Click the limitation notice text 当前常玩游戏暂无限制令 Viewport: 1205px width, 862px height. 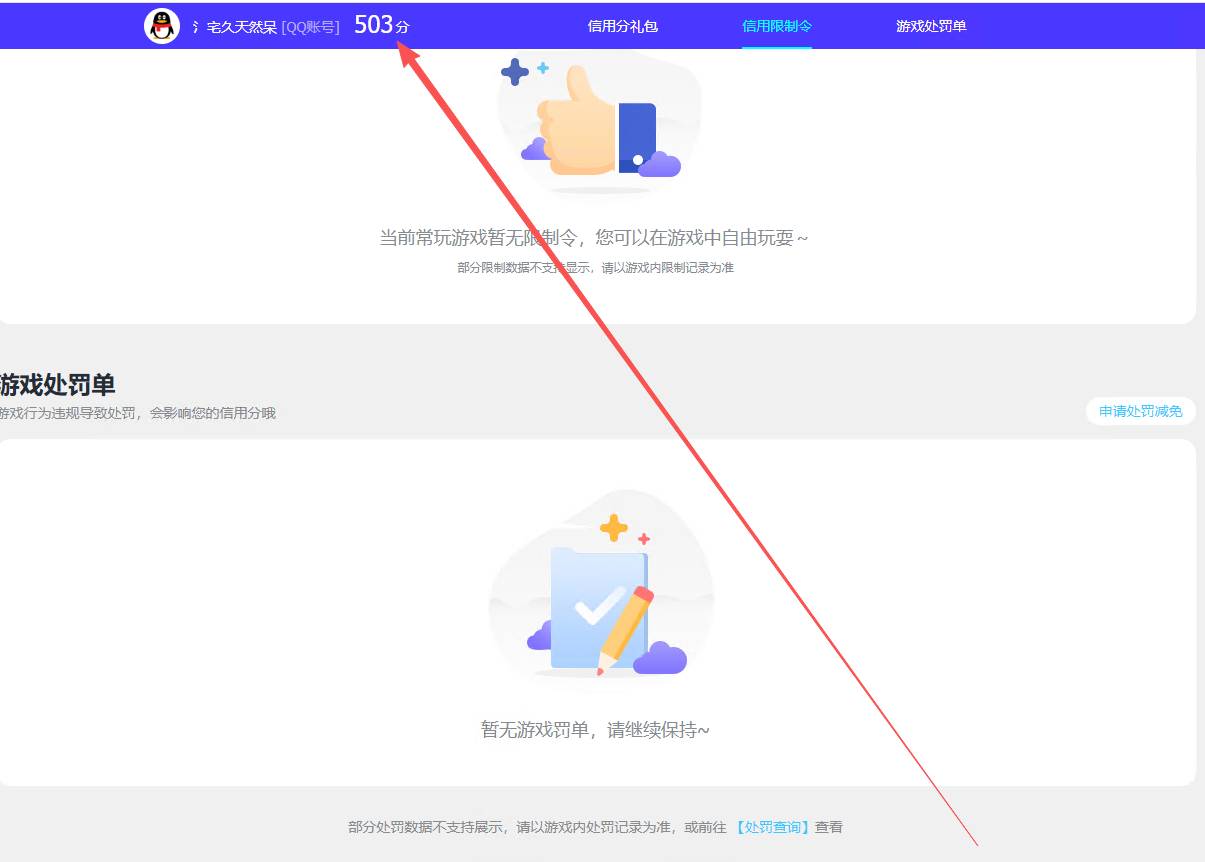pyautogui.click(x=596, y=238)
